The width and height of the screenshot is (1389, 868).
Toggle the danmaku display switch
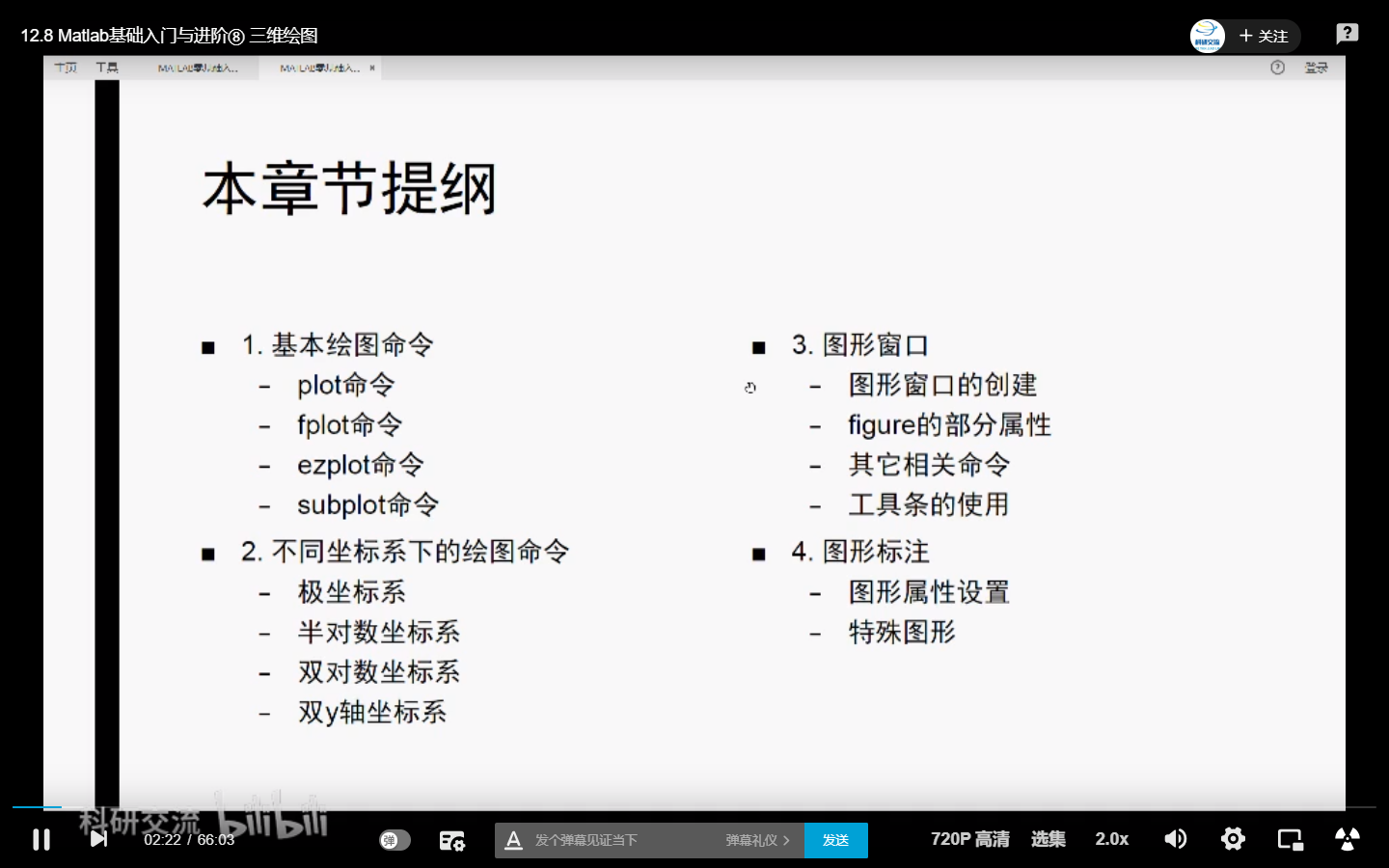[395, 840]
